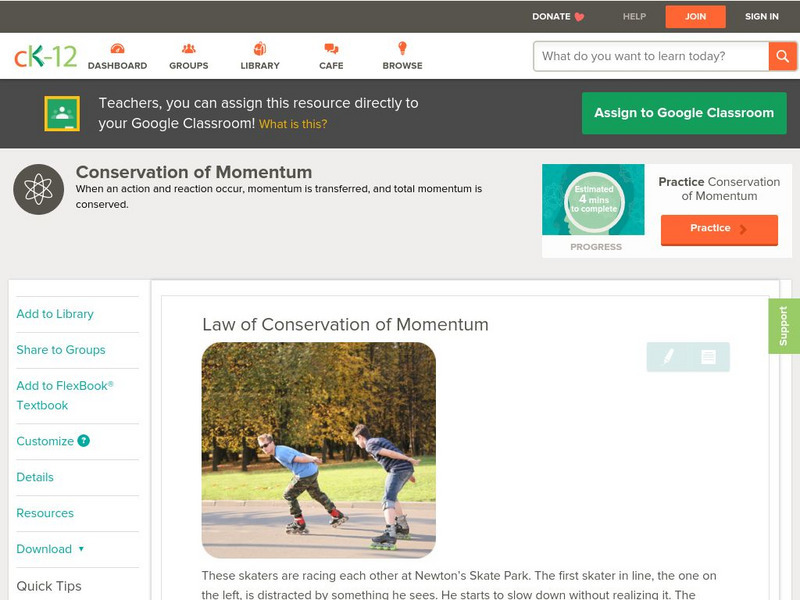Screen dimensions: 800x600
Task: Click the skaters photo
Action: tap(319, 450)
